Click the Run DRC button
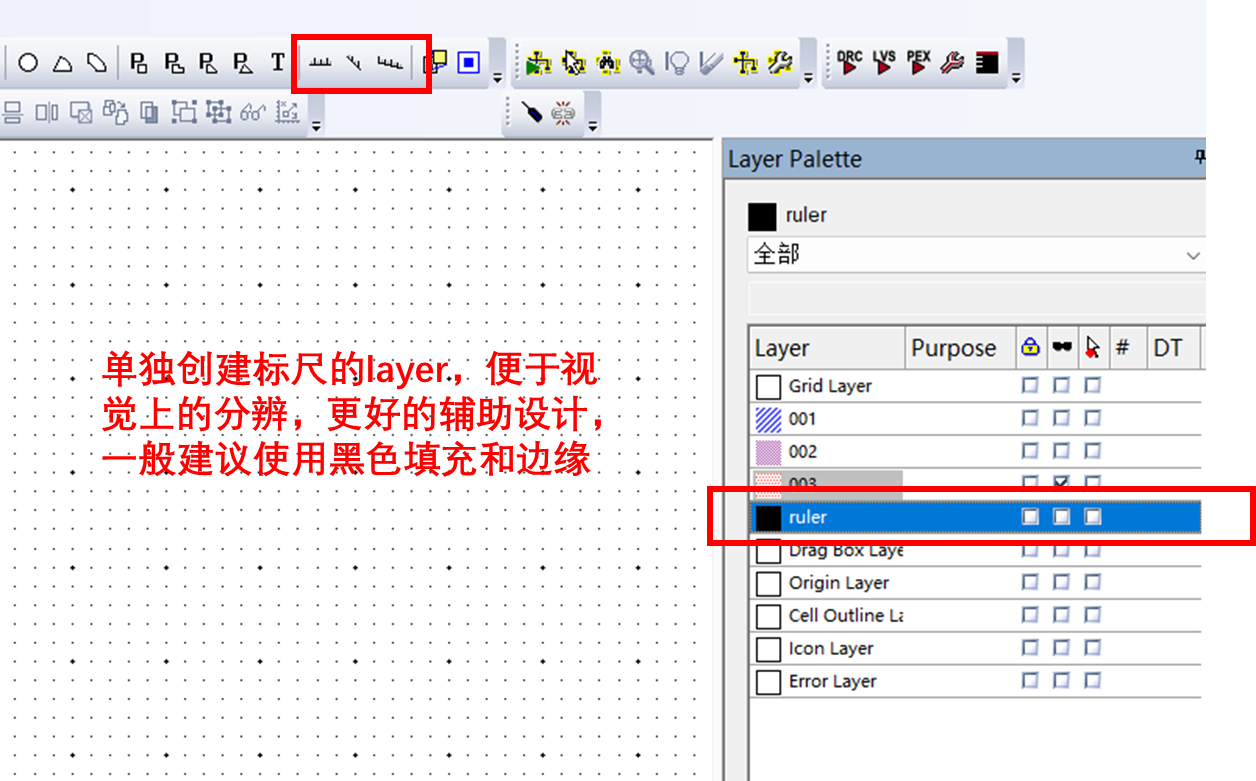The width and height of the screenshot is (1256, 781). pyautogui.click(x=849, y=63)
